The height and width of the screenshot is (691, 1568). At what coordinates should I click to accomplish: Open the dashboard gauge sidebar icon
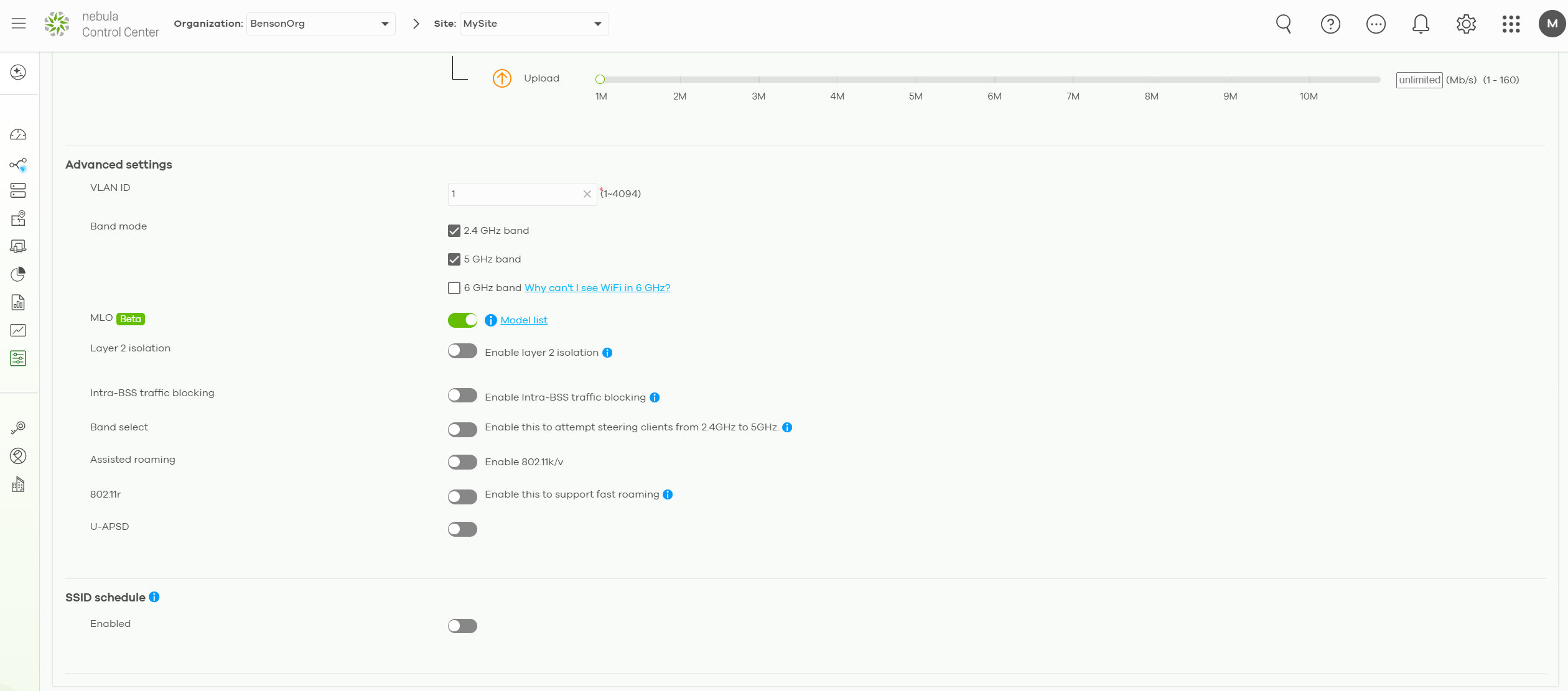pos(18,134)
